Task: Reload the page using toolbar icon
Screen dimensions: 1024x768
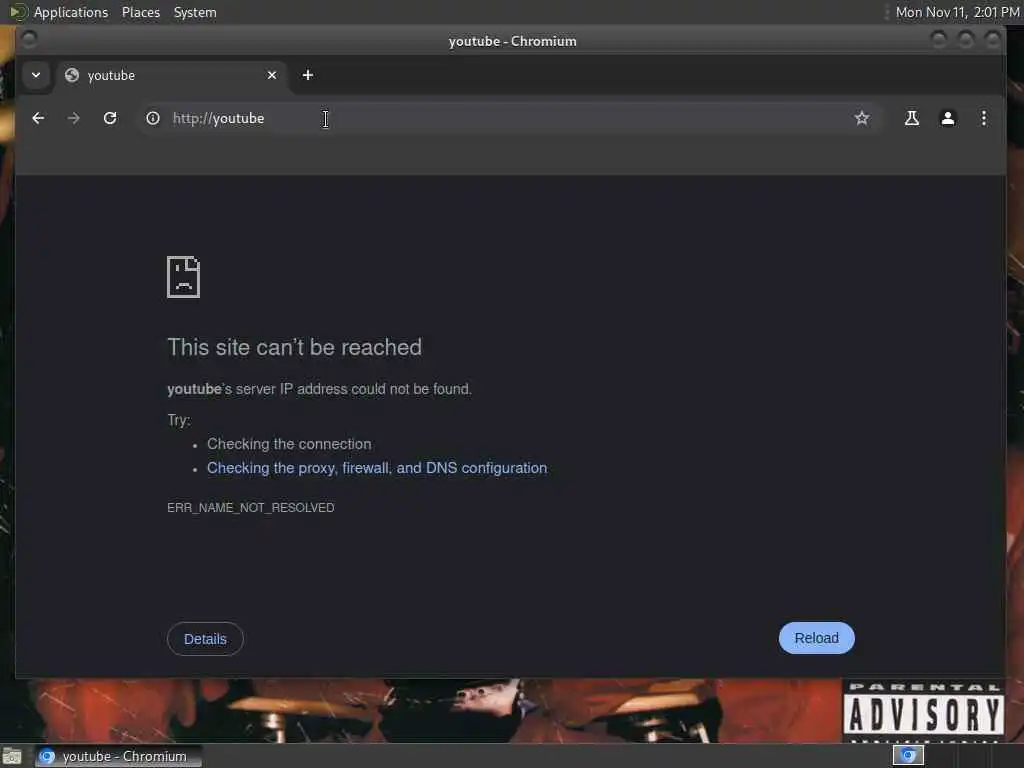Action: [x=110, y=118]
